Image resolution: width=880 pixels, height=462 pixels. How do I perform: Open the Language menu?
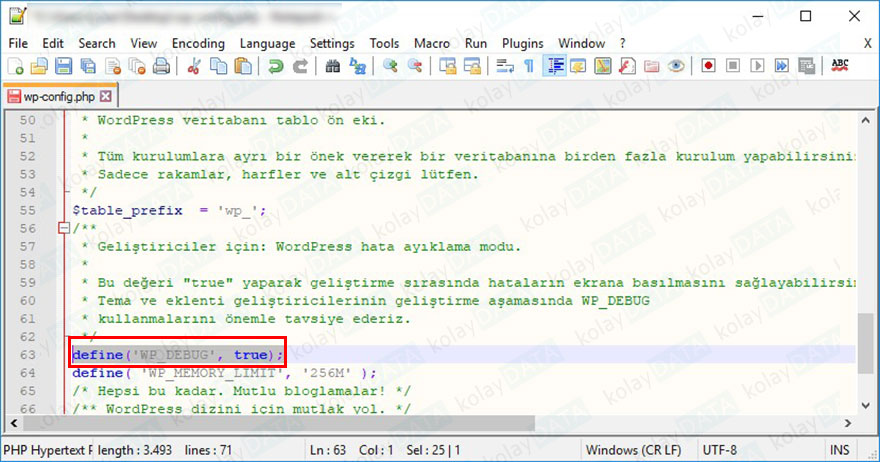(x=267, y=43)
